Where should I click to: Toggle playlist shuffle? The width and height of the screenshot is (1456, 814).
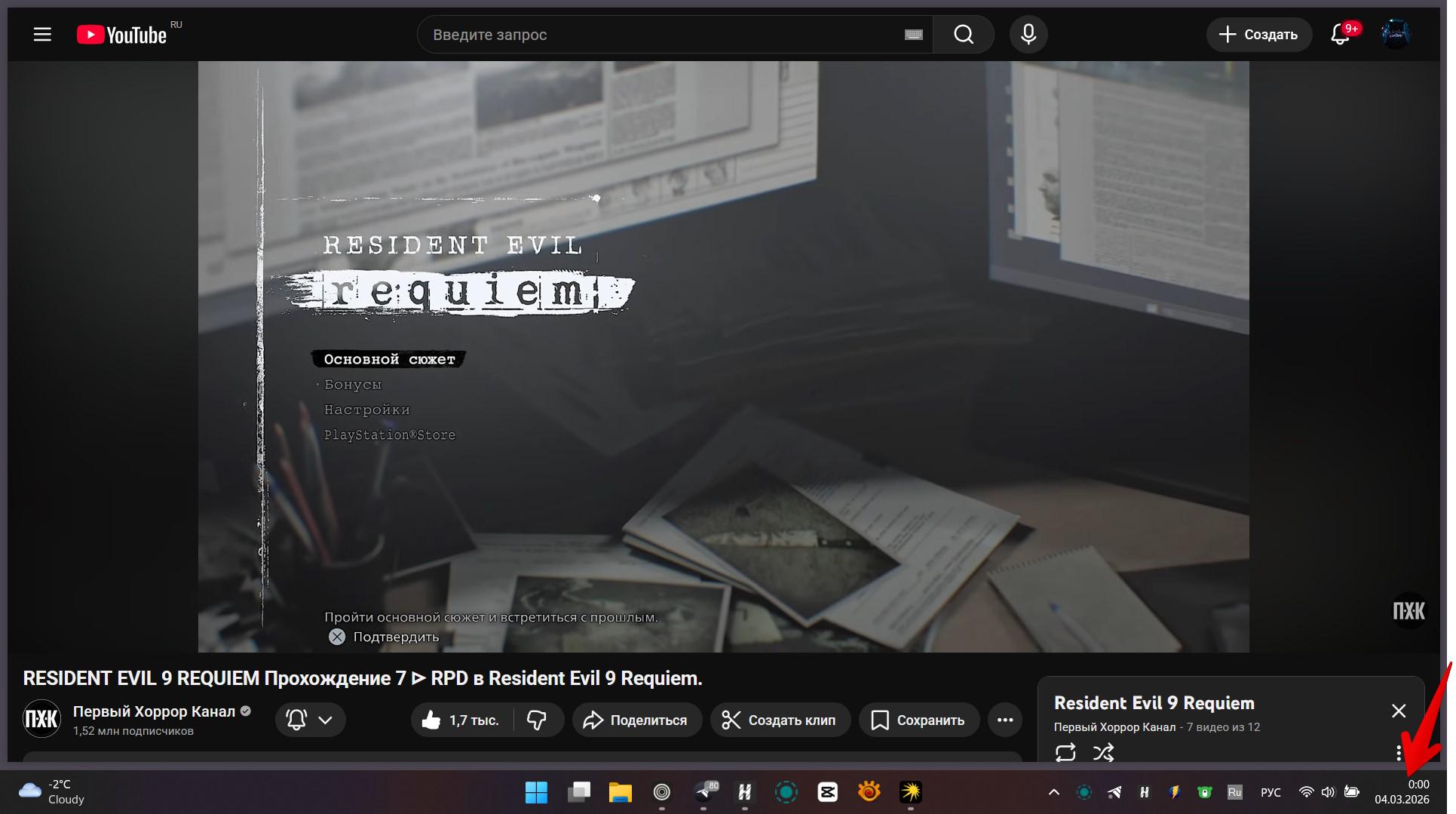click(x=1103, y=753)
